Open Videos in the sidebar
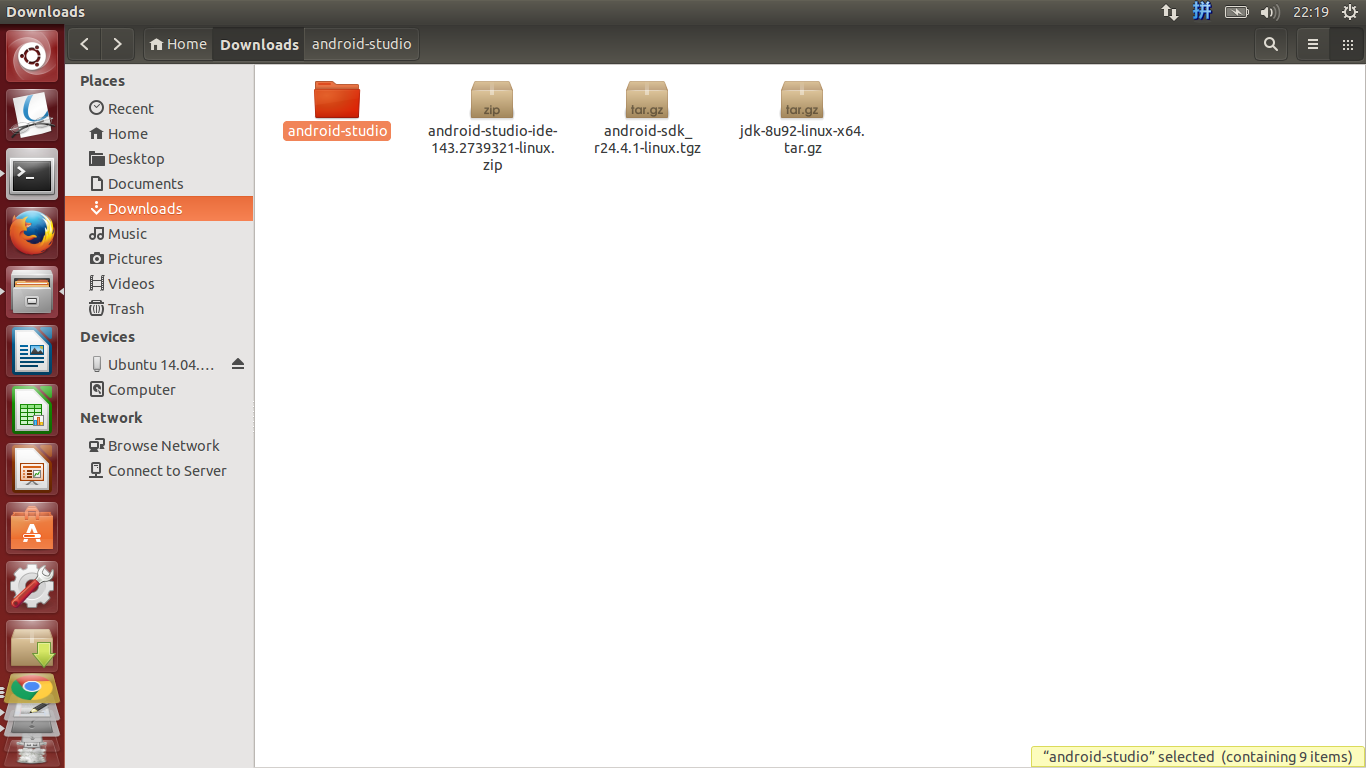This screenshot has width=1366, height=768. 159,283
